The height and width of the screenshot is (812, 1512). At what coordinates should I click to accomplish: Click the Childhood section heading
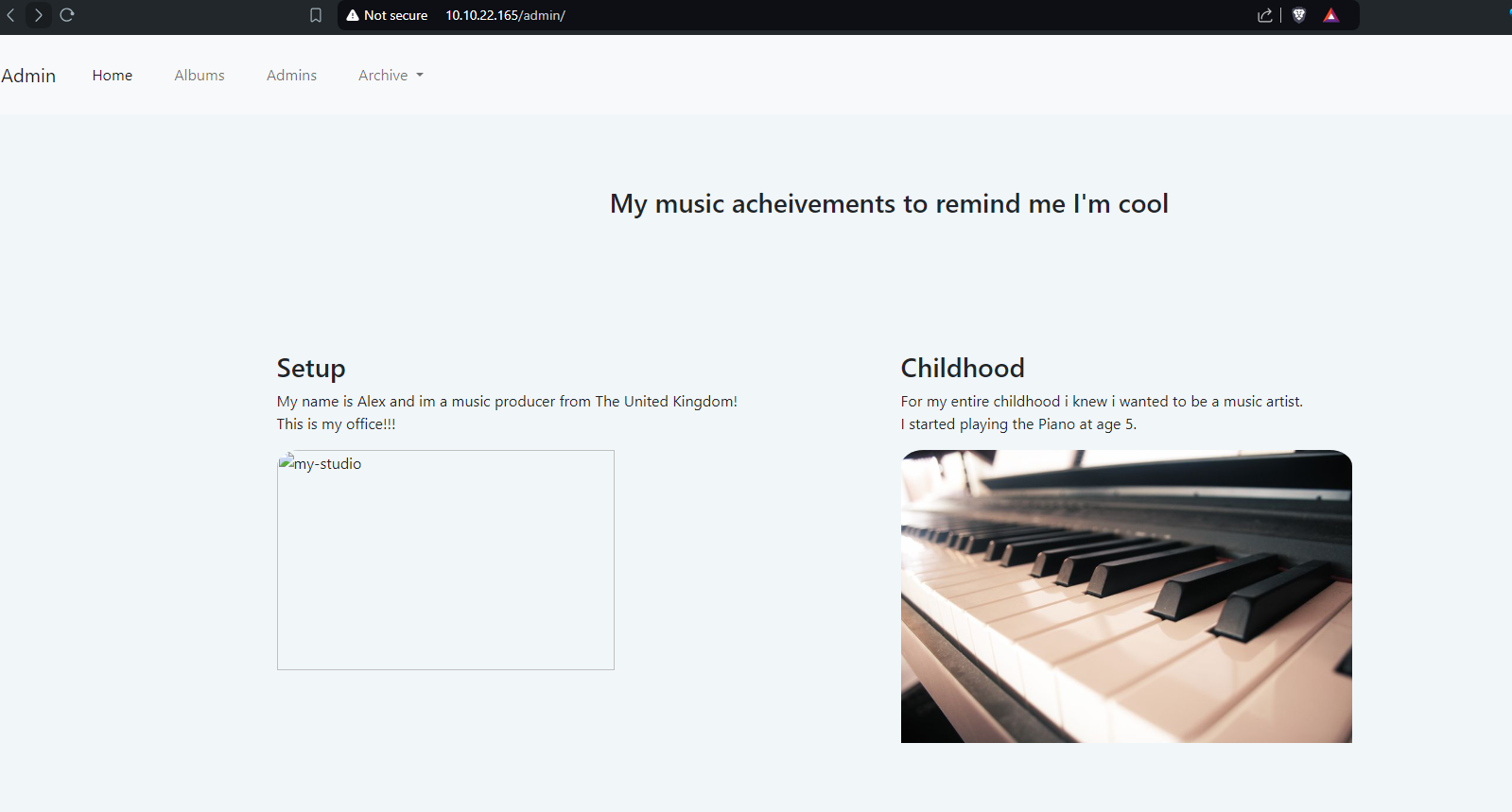tap(963, 368)
